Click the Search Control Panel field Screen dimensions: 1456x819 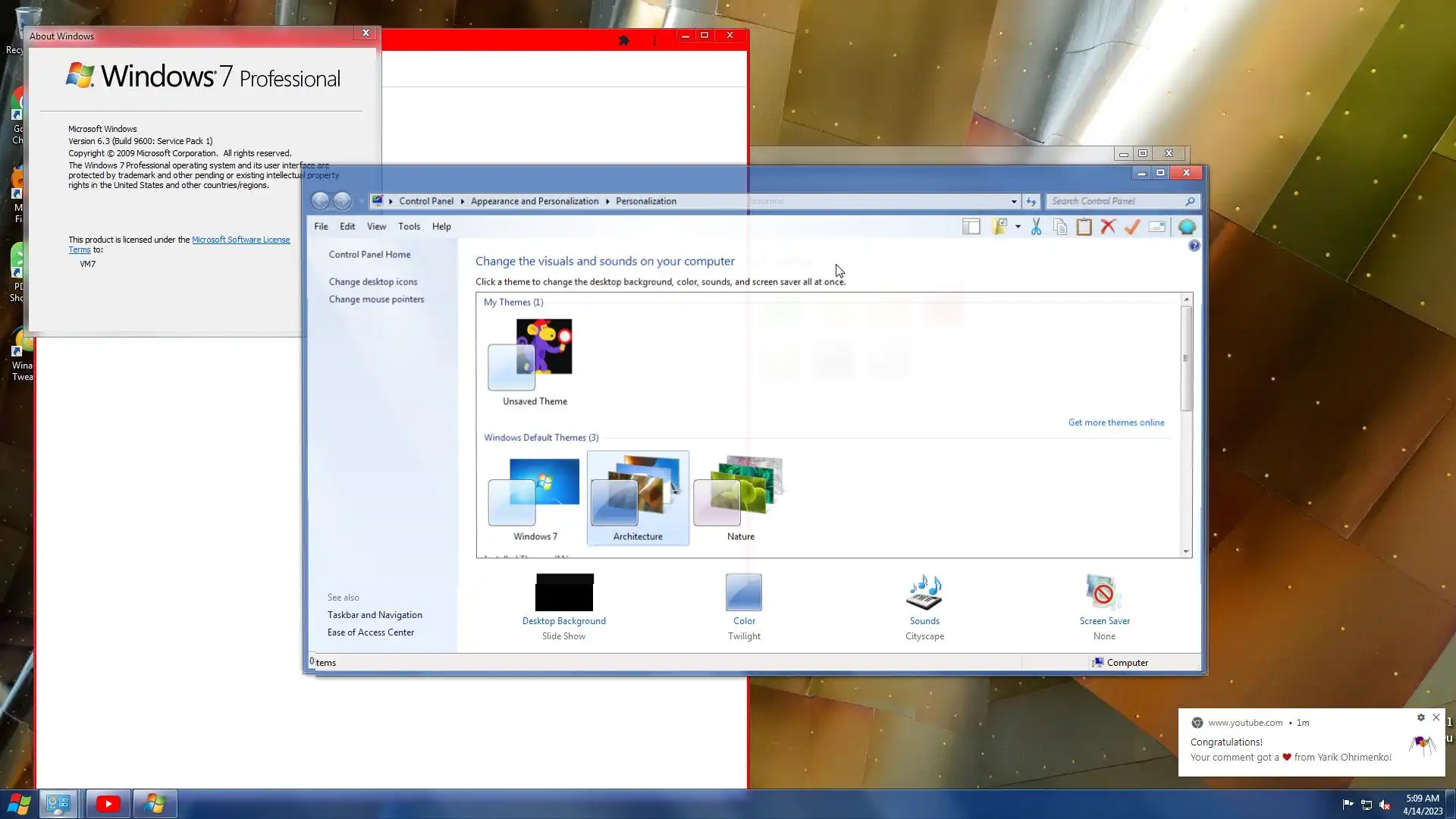1115,201
